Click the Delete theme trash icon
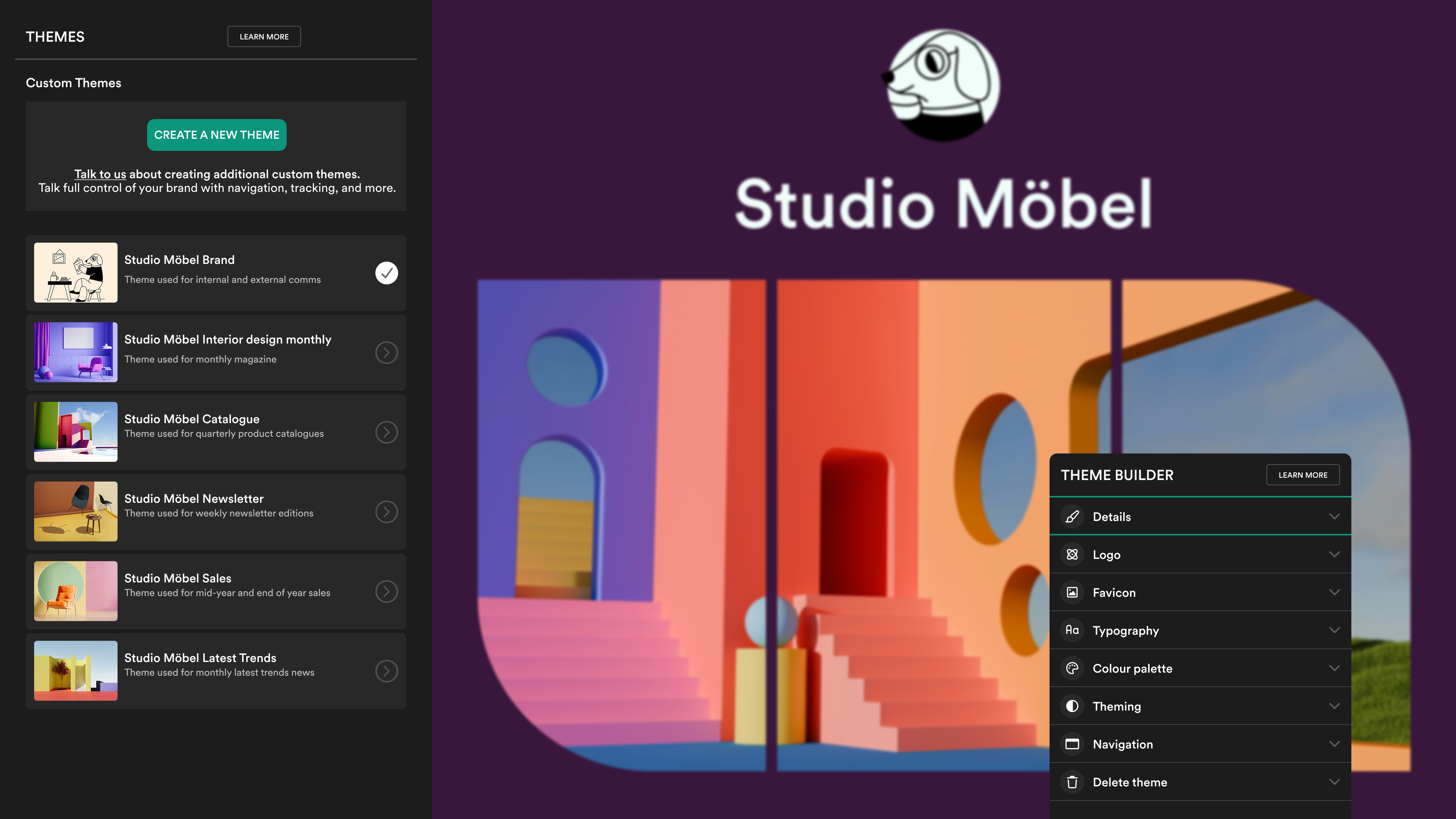The height and width of the screenshot is (819, 1456). pyautogui.click(x=1072, y=782)
